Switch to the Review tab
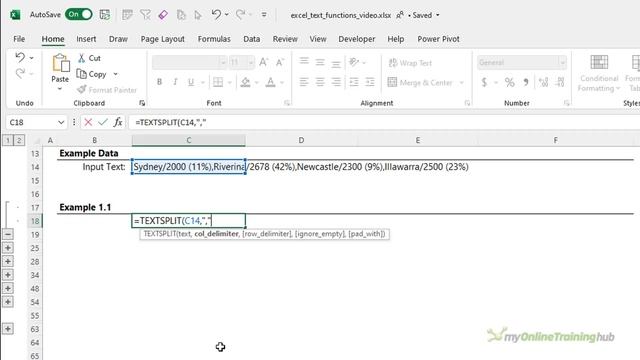This screenshot has height=360, width=640. click(x=285, y=39)
